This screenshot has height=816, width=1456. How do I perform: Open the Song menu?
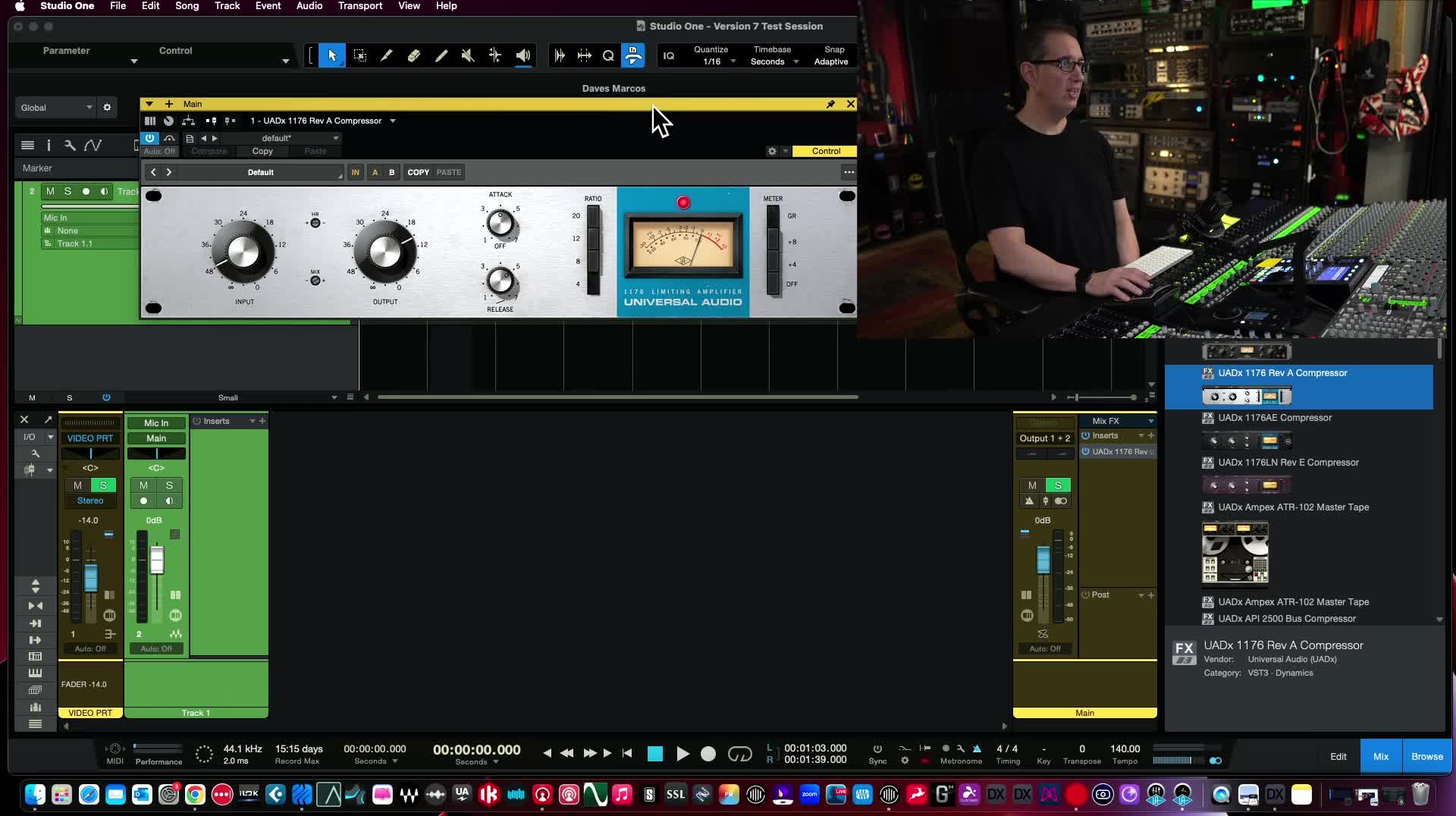[x=187, y=6]
